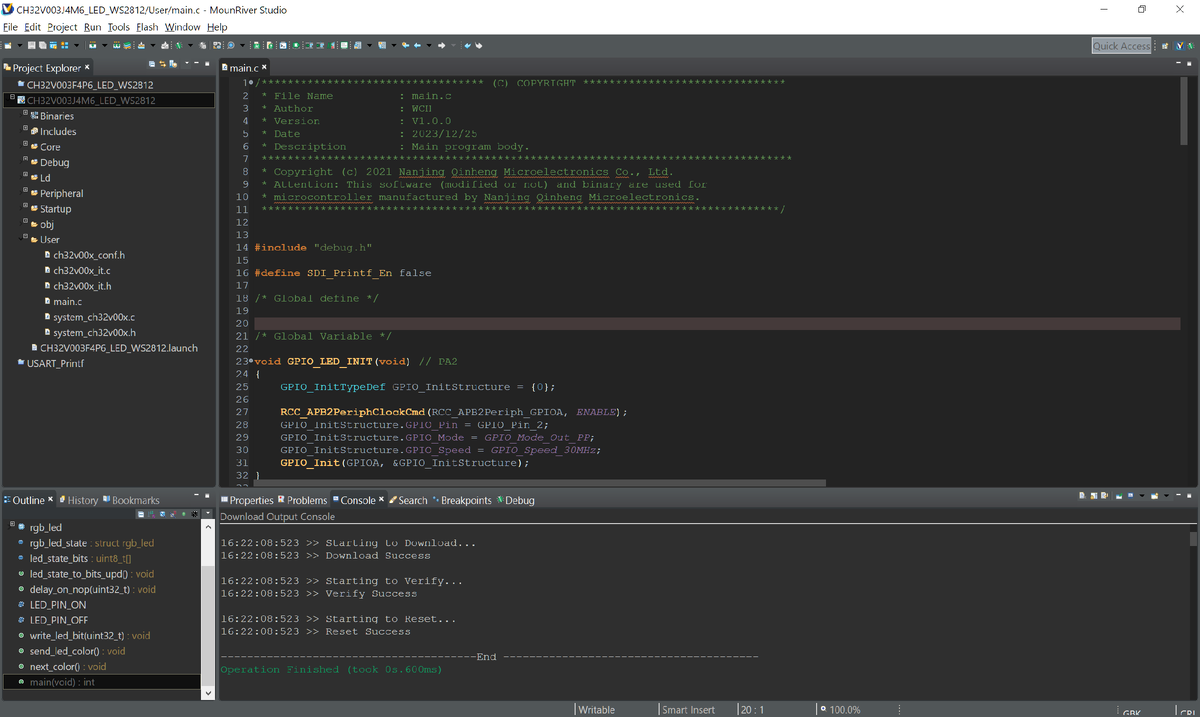
Task: Click the Quick Access search field
Action: (x=1121, y=46)
